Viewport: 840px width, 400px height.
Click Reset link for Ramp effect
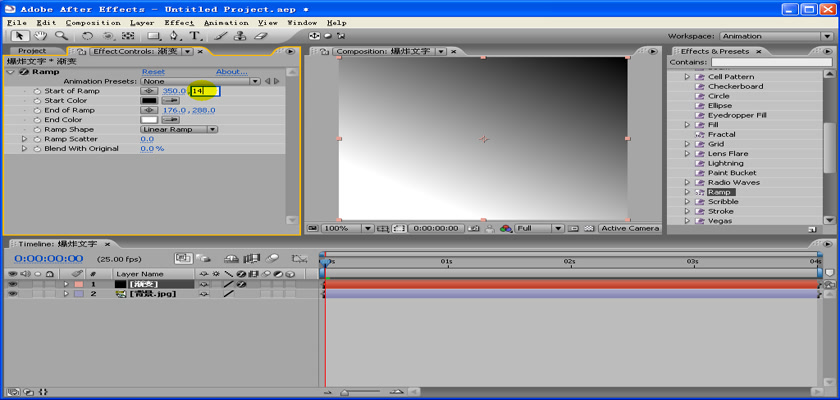[x=153, y=72]
